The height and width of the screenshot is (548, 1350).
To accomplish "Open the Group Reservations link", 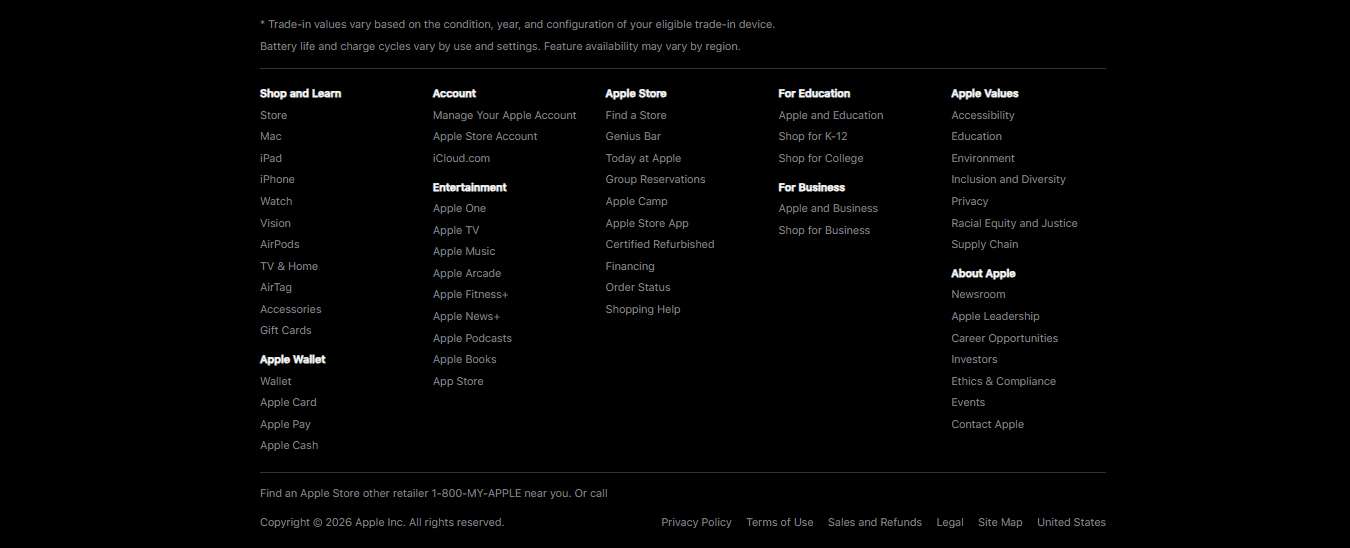I will (x=655, y=179).
